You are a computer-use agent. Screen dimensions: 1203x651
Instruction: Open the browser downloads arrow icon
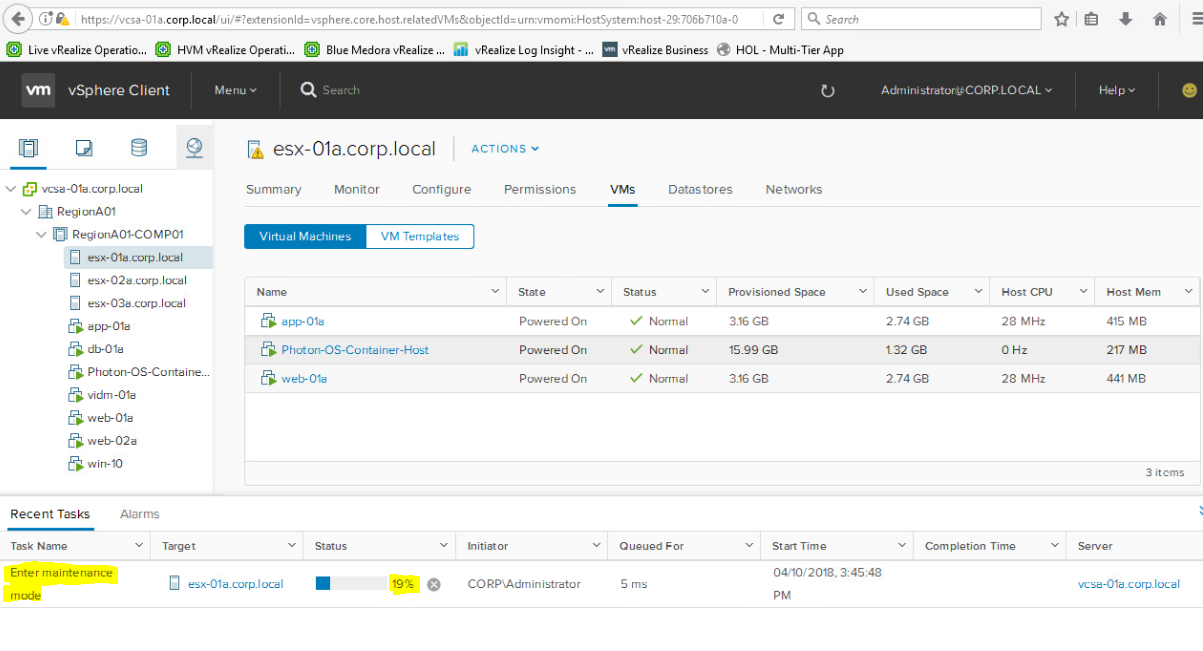tap(1126, 19)
